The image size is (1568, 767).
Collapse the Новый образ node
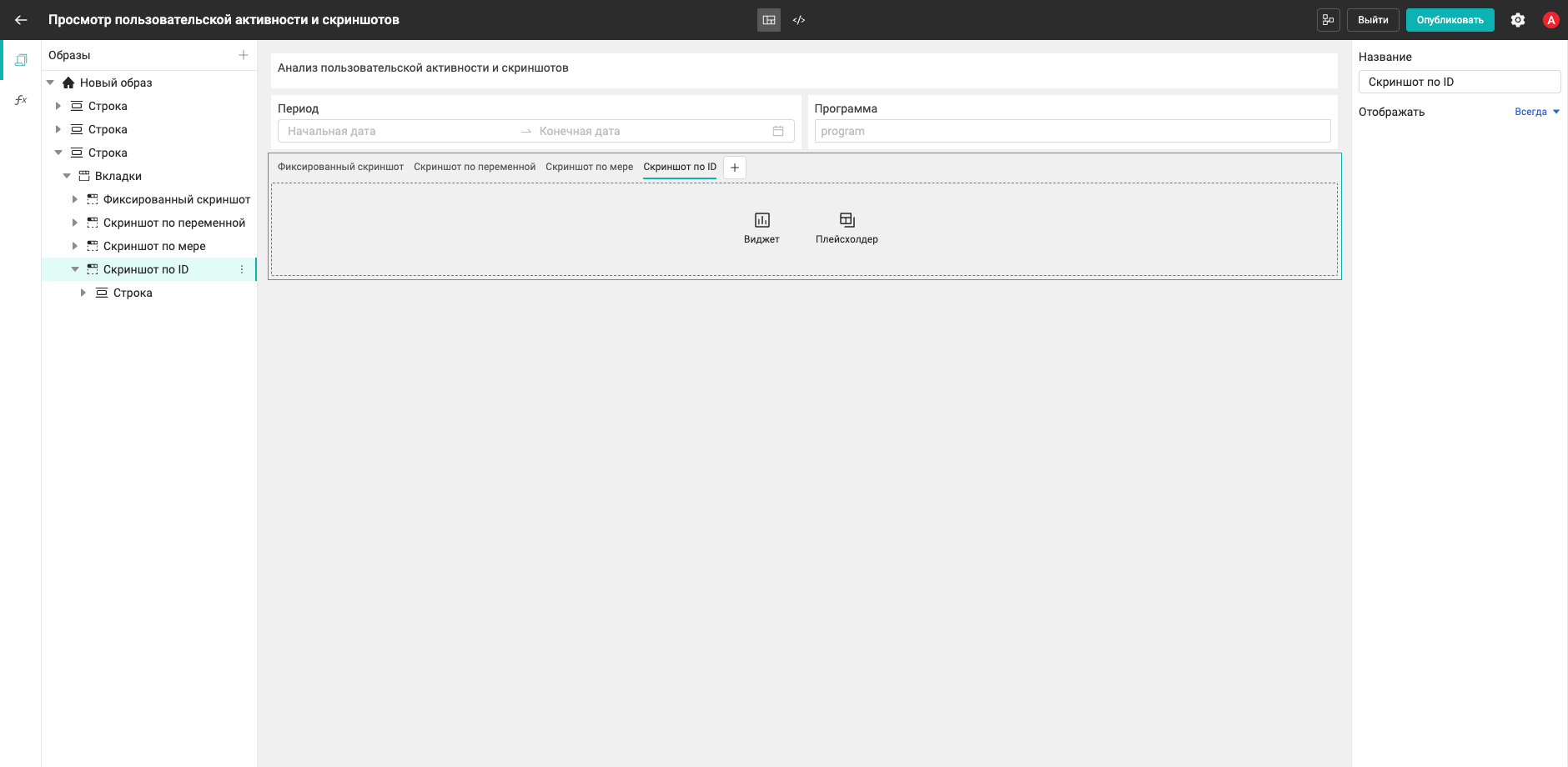point(50,83)
